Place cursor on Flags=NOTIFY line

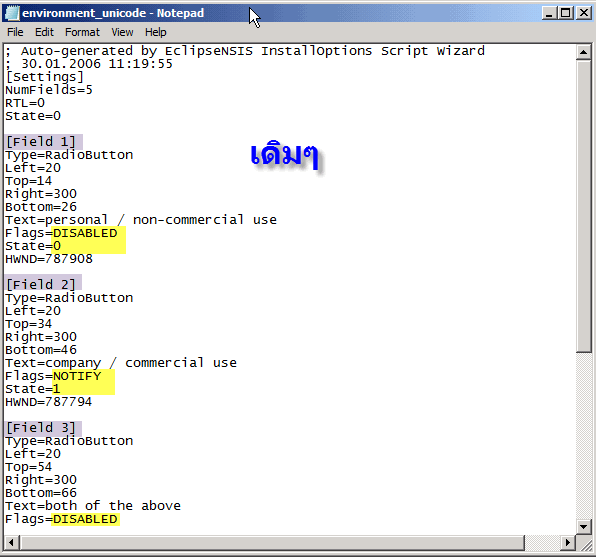[53, 376]
